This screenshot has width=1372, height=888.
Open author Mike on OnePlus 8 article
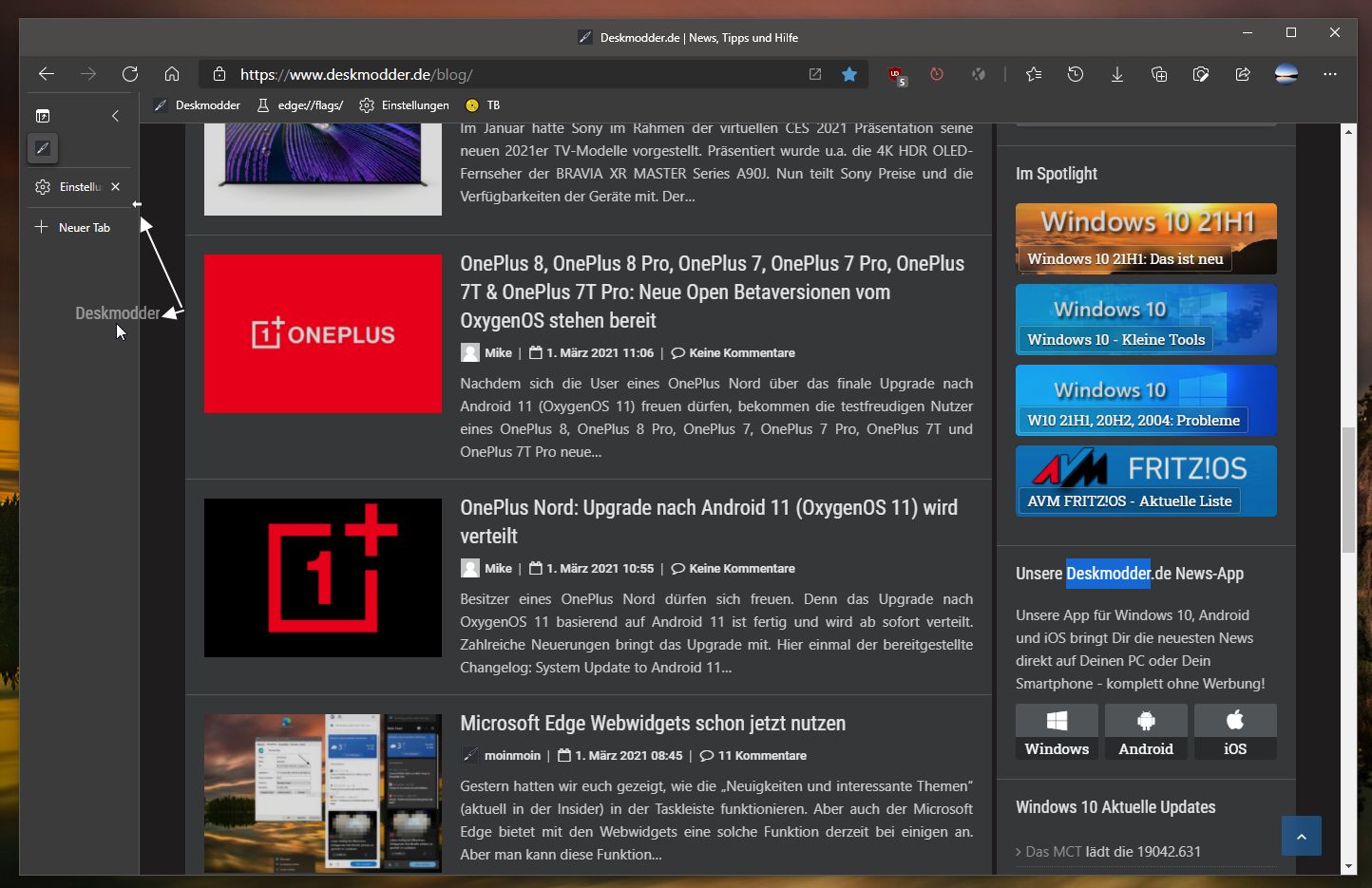point(498,352)
